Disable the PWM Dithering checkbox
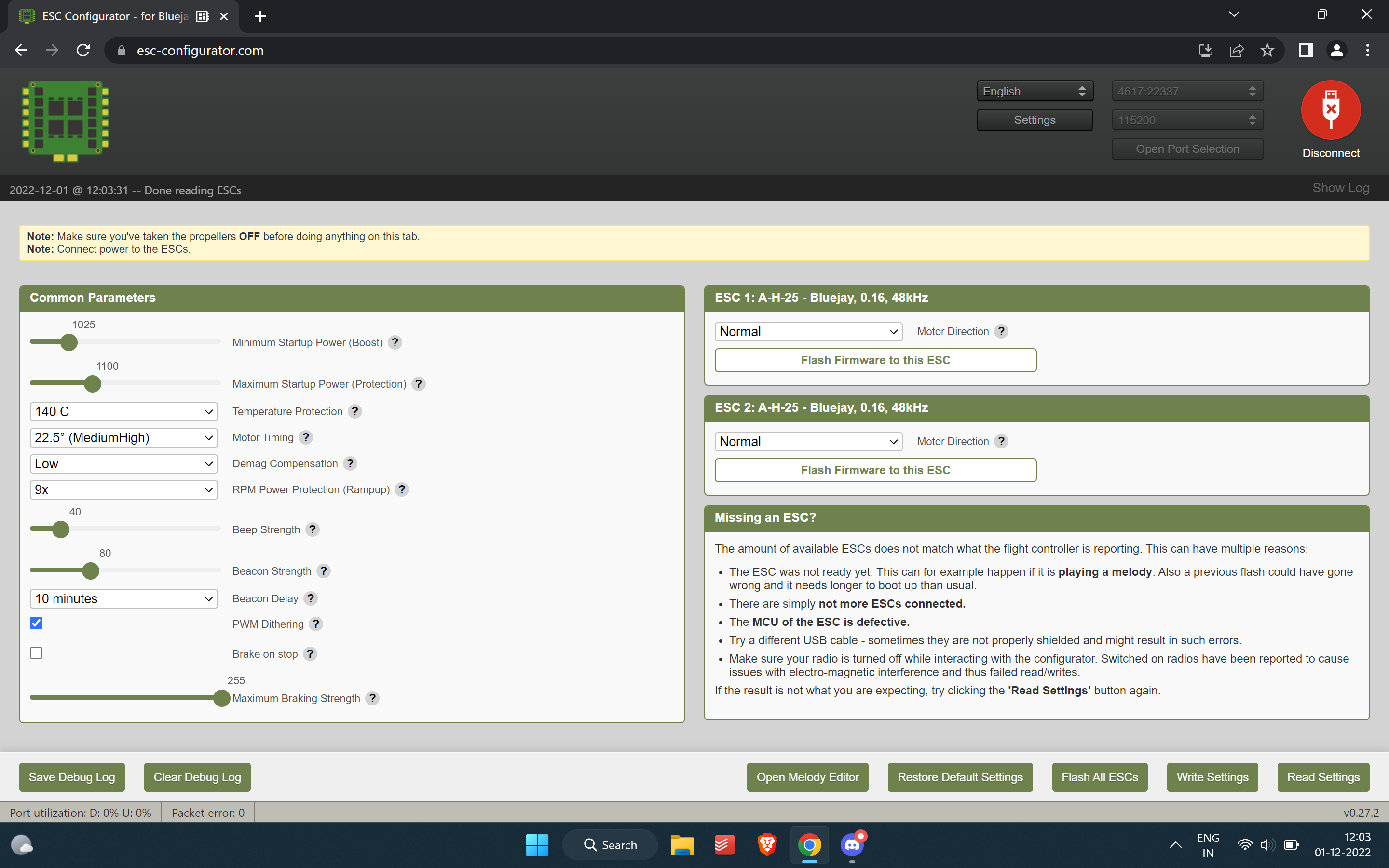Viewport: 1389px width, 868px height. (x=36, y=623)
